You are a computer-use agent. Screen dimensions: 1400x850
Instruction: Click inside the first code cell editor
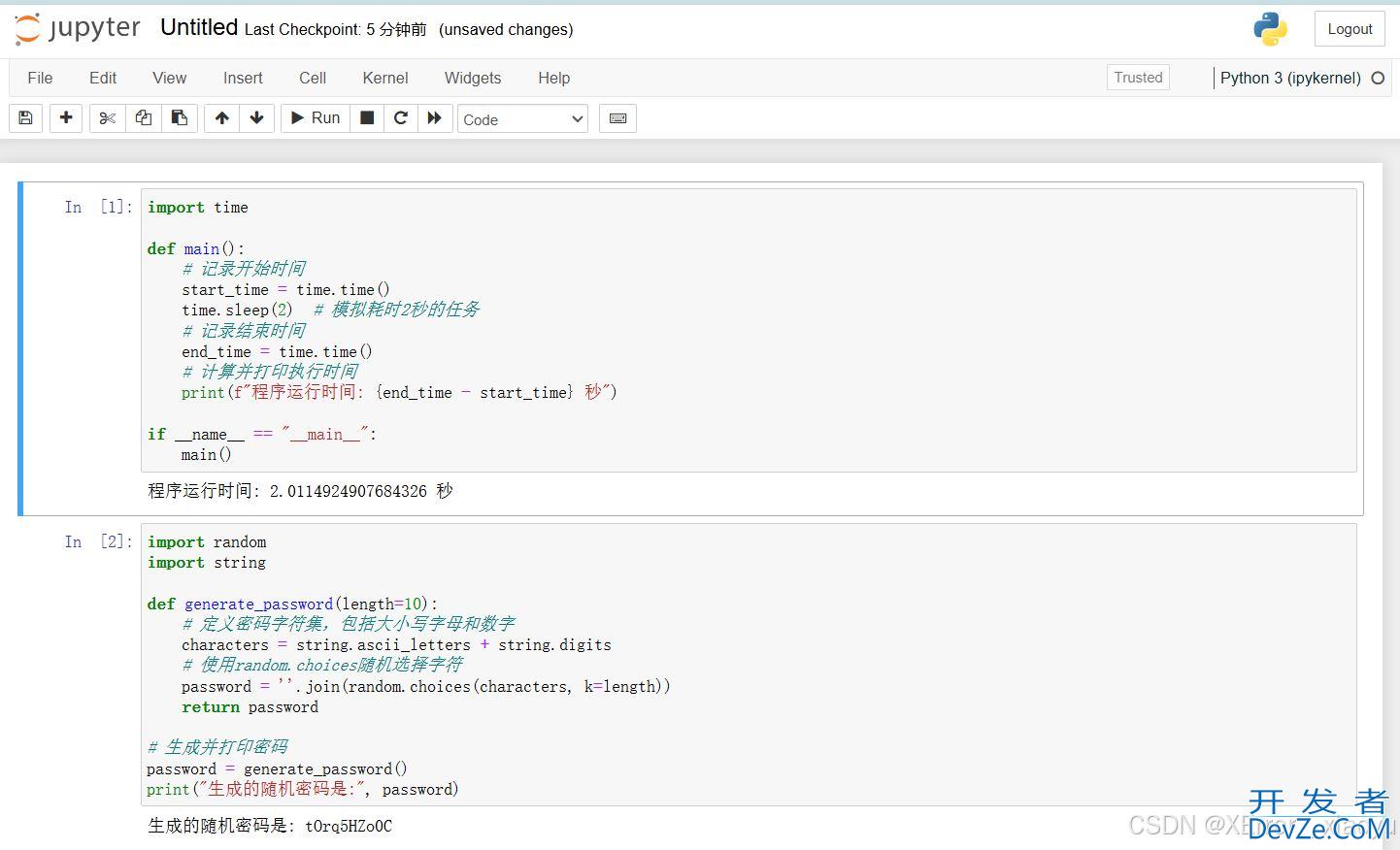749,330
